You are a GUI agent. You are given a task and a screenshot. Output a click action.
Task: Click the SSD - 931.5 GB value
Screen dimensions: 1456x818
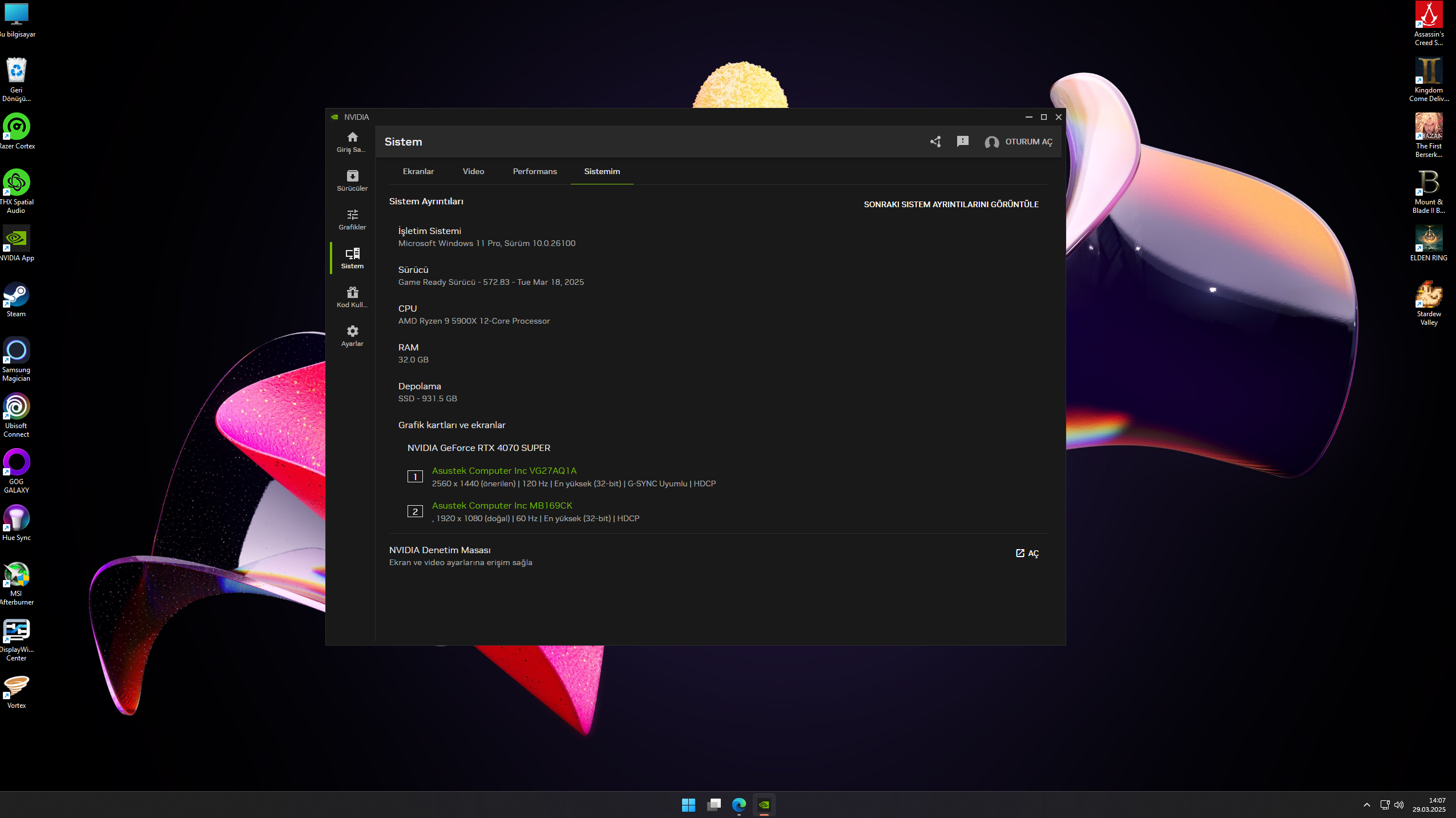[427, 398]
